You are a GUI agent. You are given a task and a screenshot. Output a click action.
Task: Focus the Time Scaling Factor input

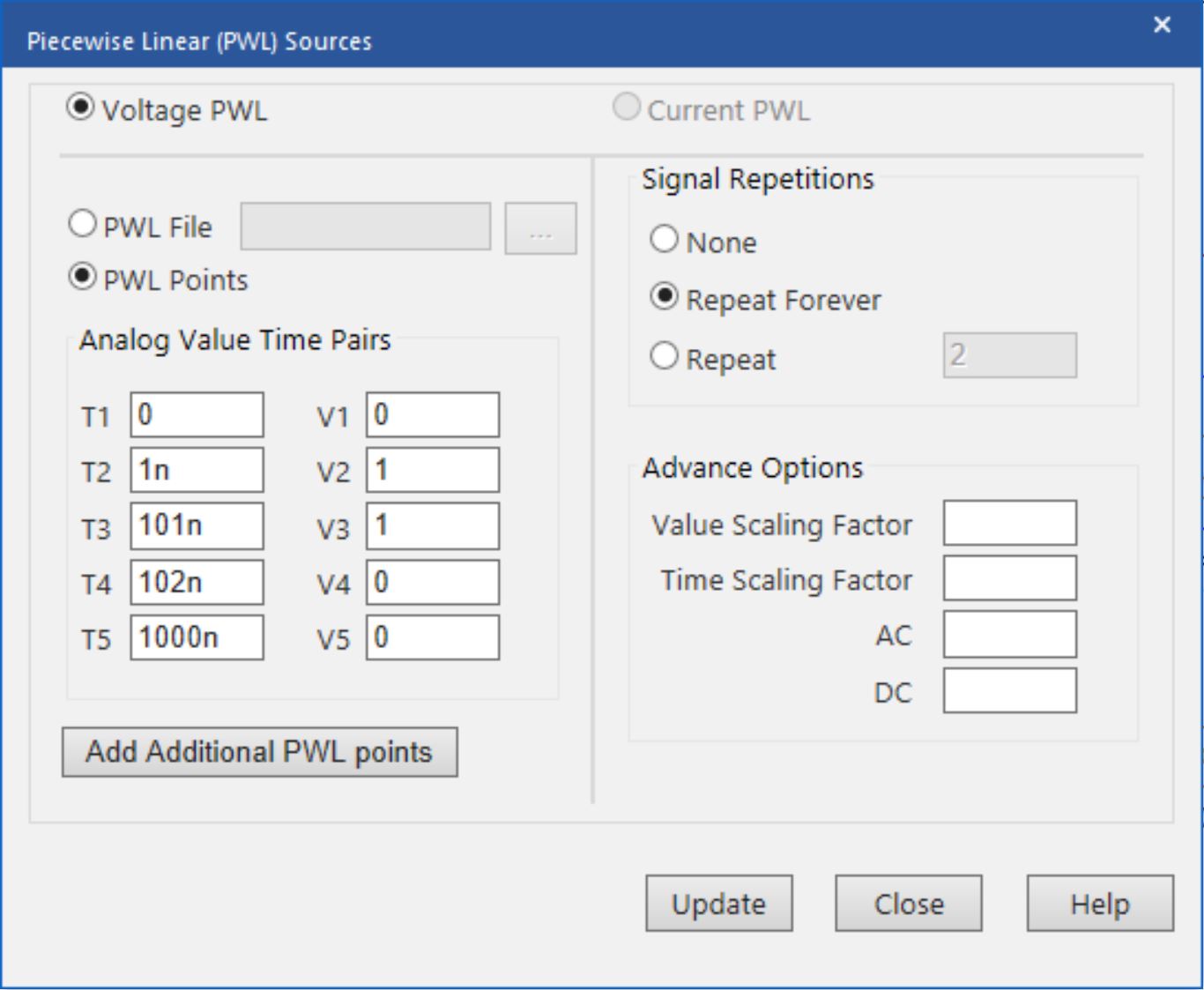click(x=1009, y=579)
